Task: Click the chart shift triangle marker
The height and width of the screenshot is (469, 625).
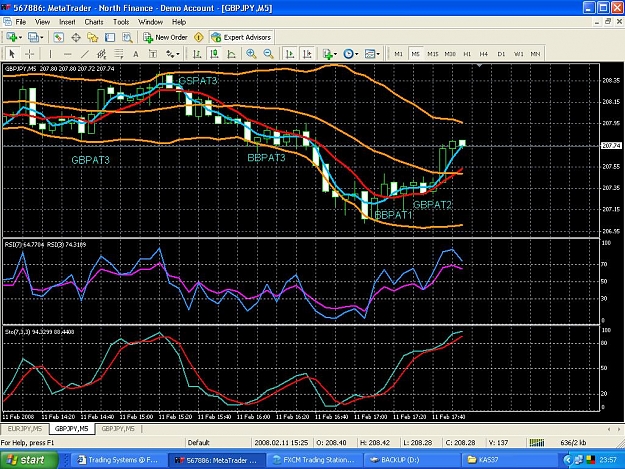Action: coord(480,65)
